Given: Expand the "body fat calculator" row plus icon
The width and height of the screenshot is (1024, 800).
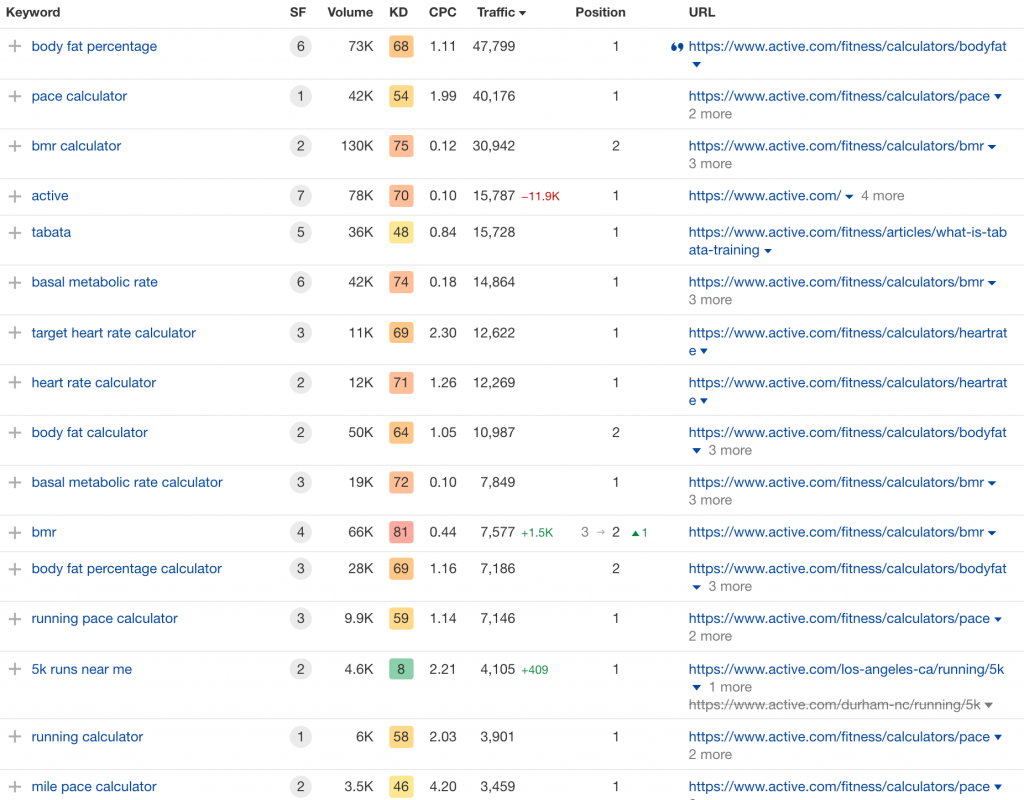Looking at the screenshot, I should click(x=14, y=432).
